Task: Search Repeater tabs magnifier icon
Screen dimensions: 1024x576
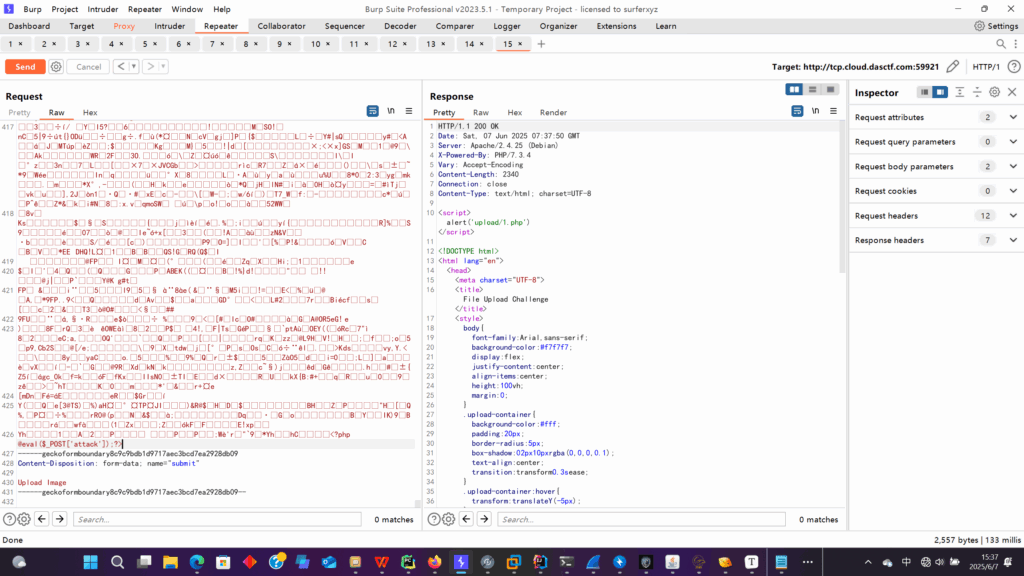Action: coord(1001,44)
